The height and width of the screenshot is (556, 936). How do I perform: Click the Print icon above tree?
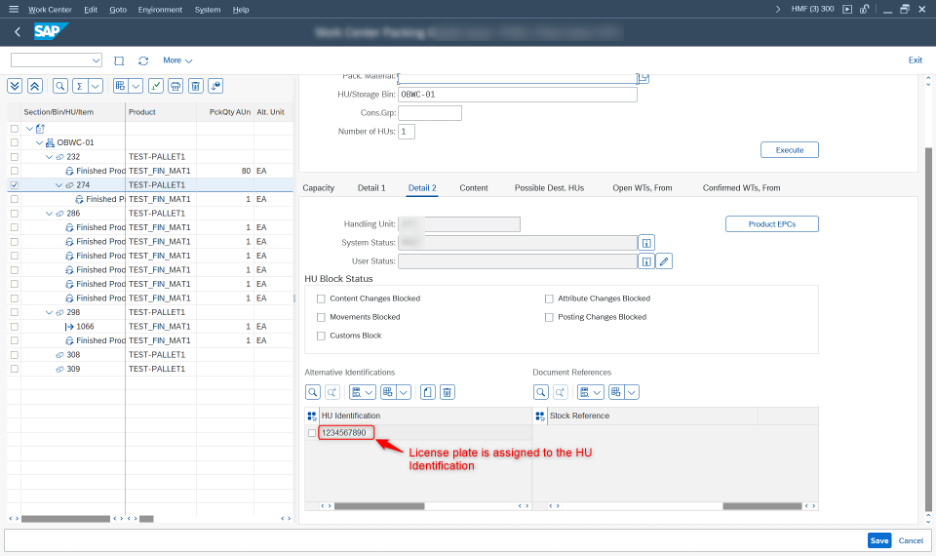pyautogui.click(x=176, y=86)
